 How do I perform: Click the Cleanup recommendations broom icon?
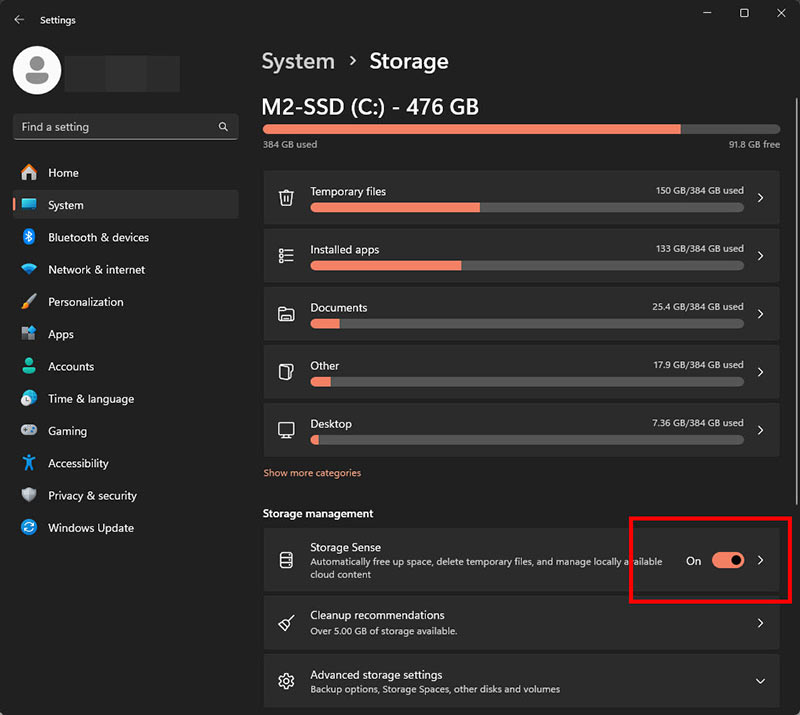(x=286, y=623)
